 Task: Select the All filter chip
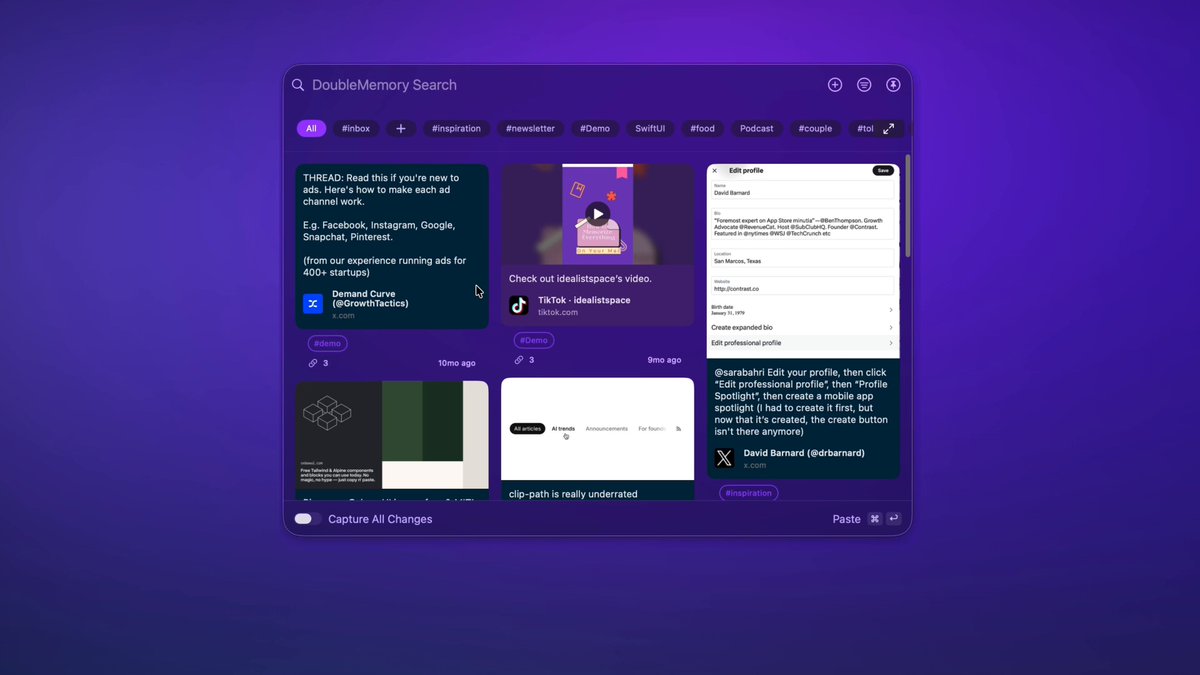coord(311,129)
